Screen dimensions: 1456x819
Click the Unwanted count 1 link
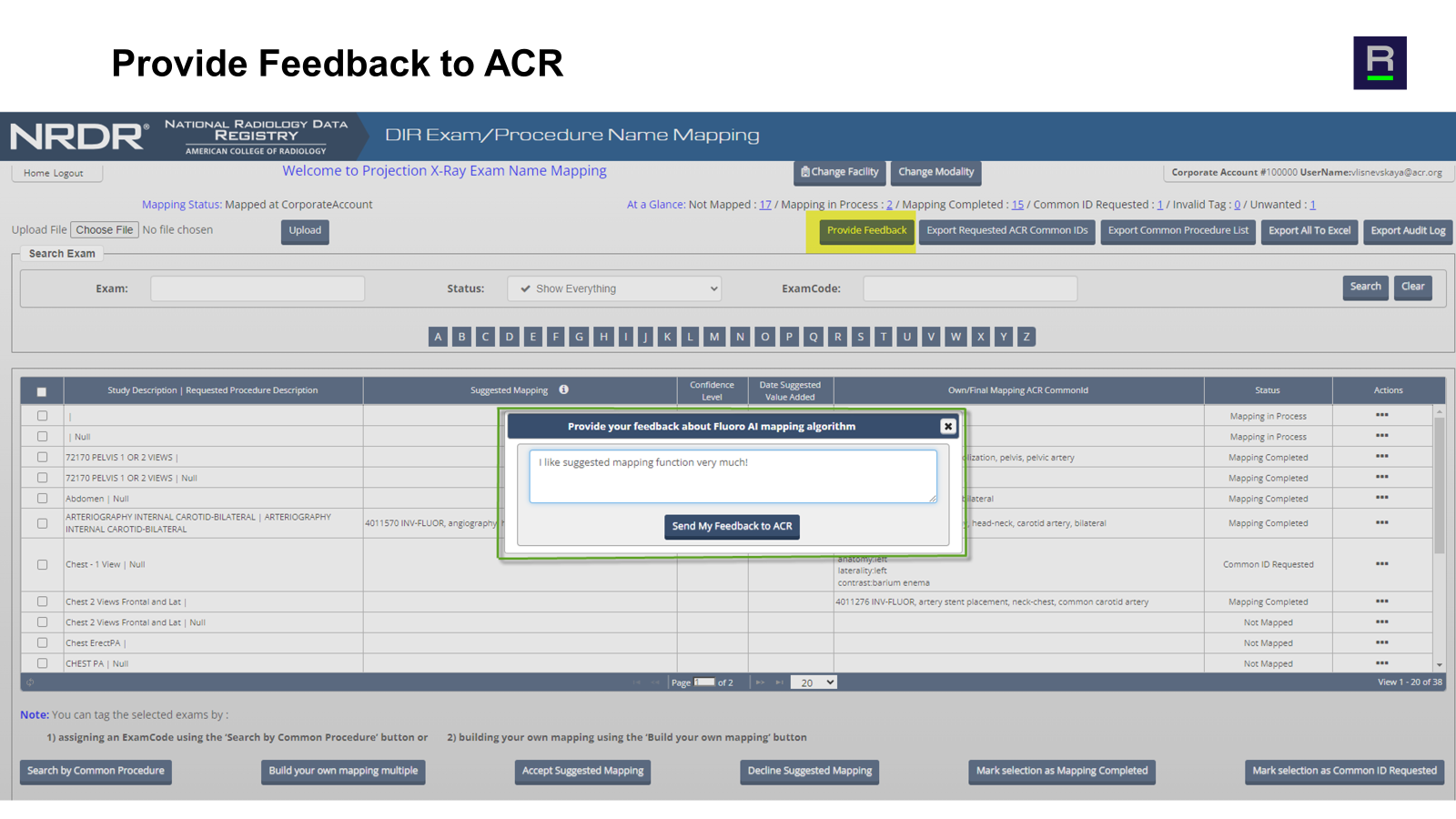(x=1312, y=205)
